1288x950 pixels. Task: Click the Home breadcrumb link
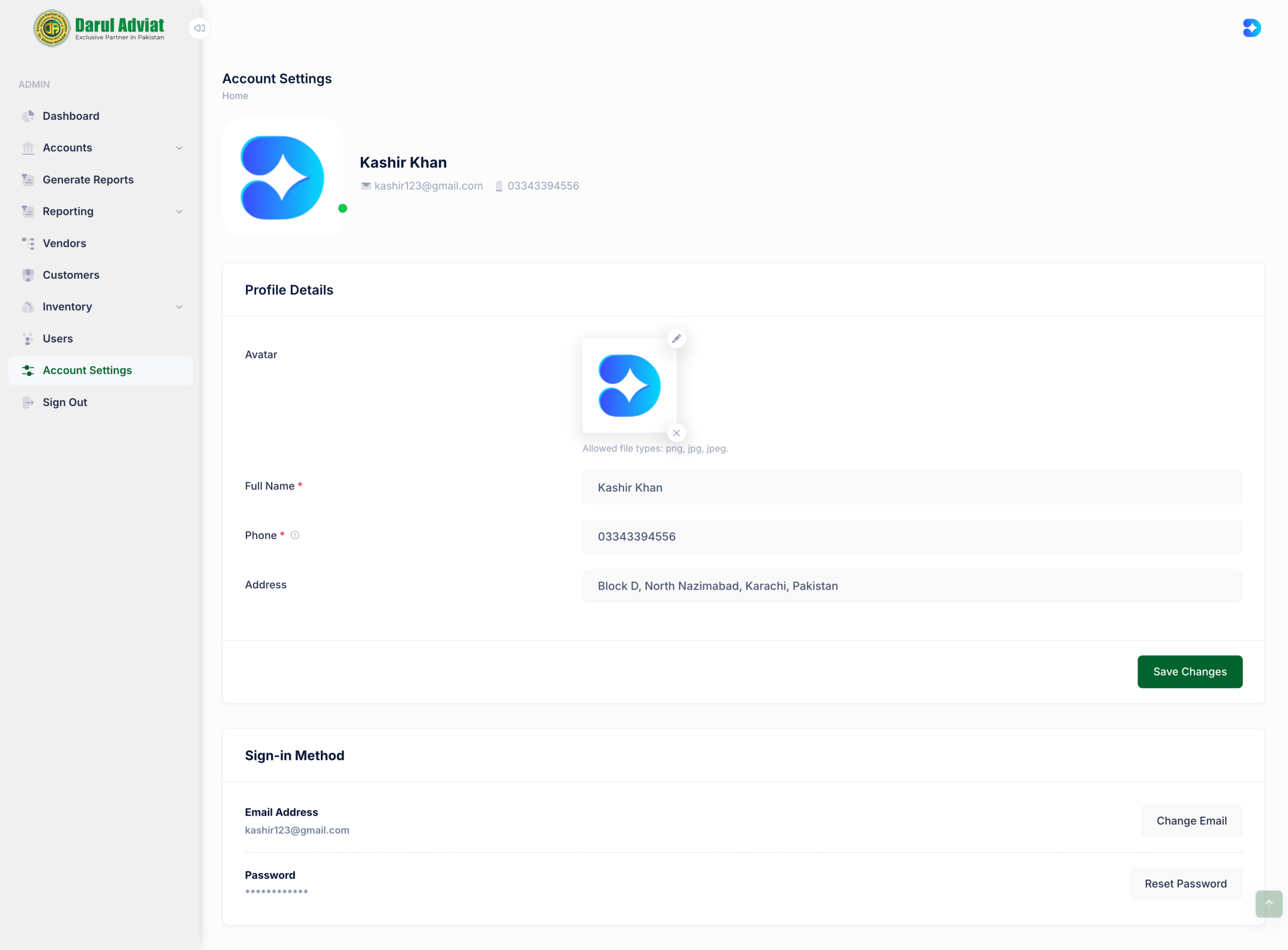tap(235, 96)
